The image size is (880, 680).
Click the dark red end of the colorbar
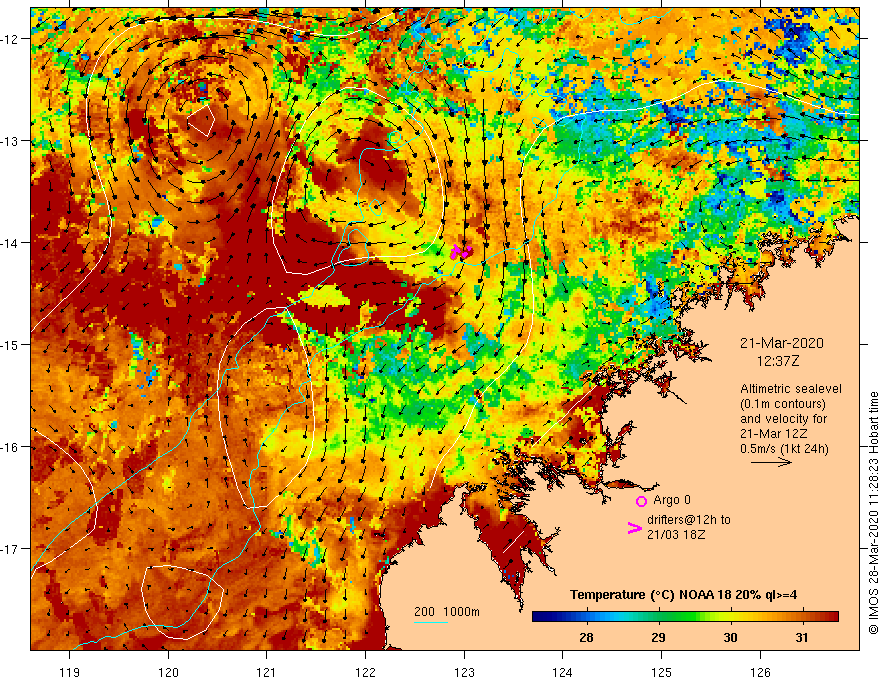pos(832,617)
